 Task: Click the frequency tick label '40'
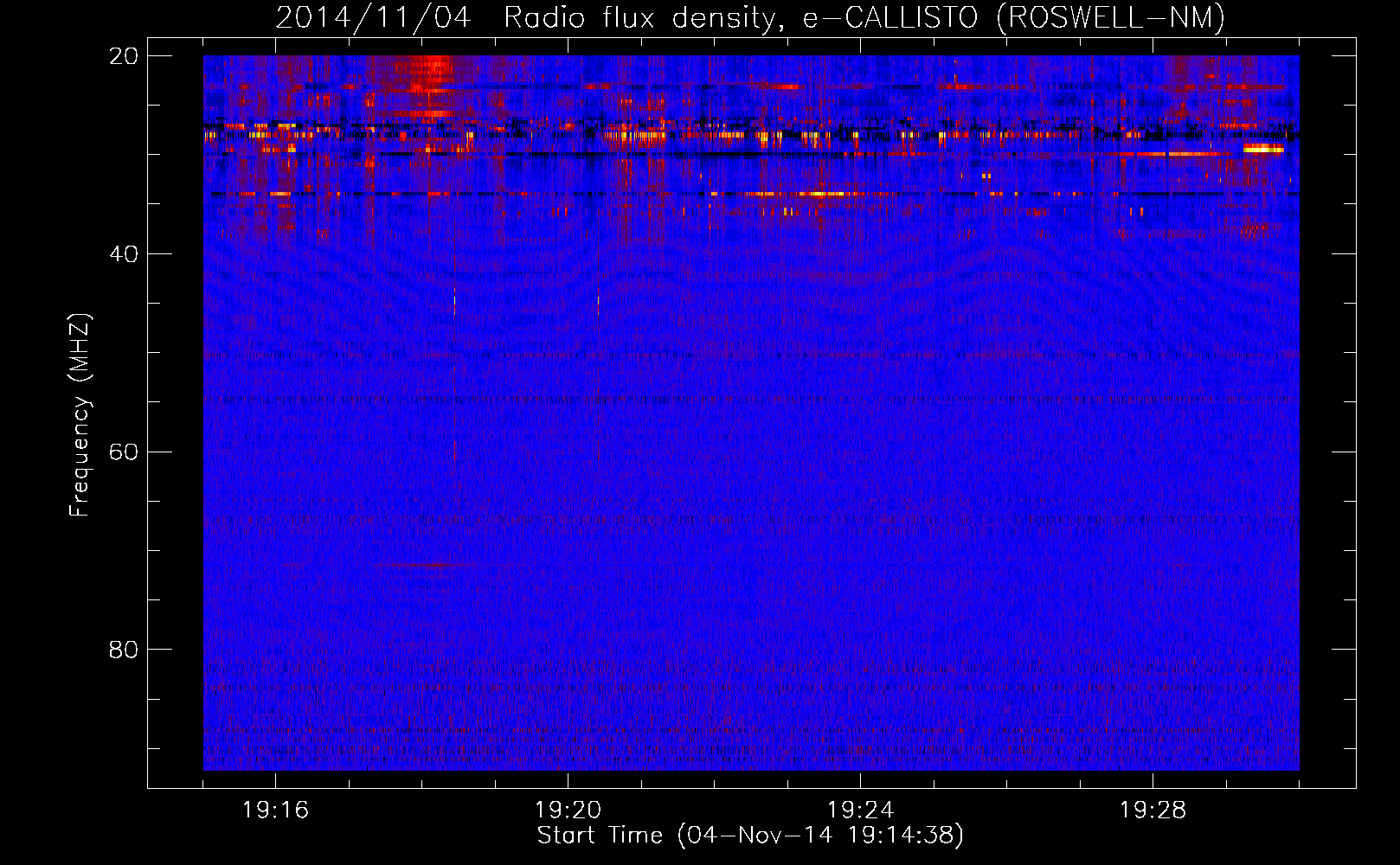point(124,254)
